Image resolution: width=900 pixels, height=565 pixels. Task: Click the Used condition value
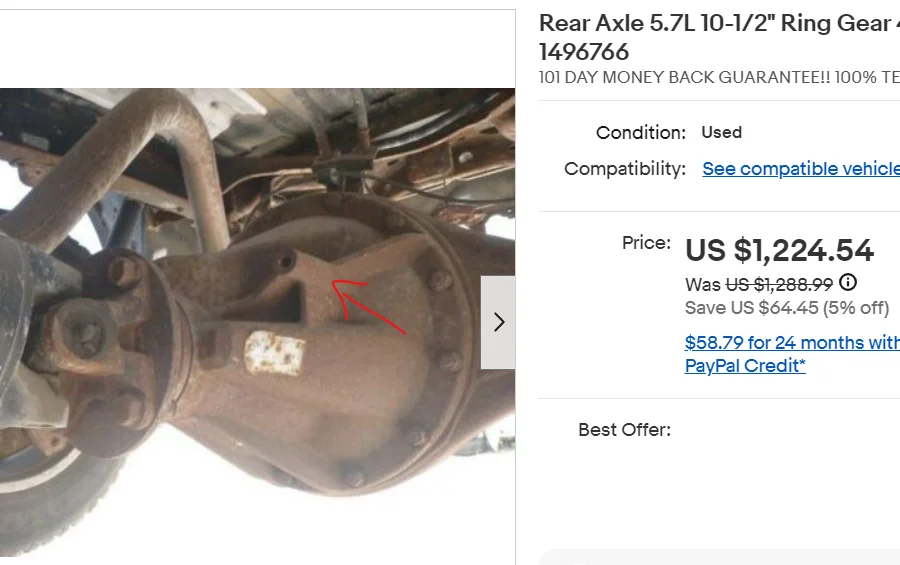tap(721, 132)
